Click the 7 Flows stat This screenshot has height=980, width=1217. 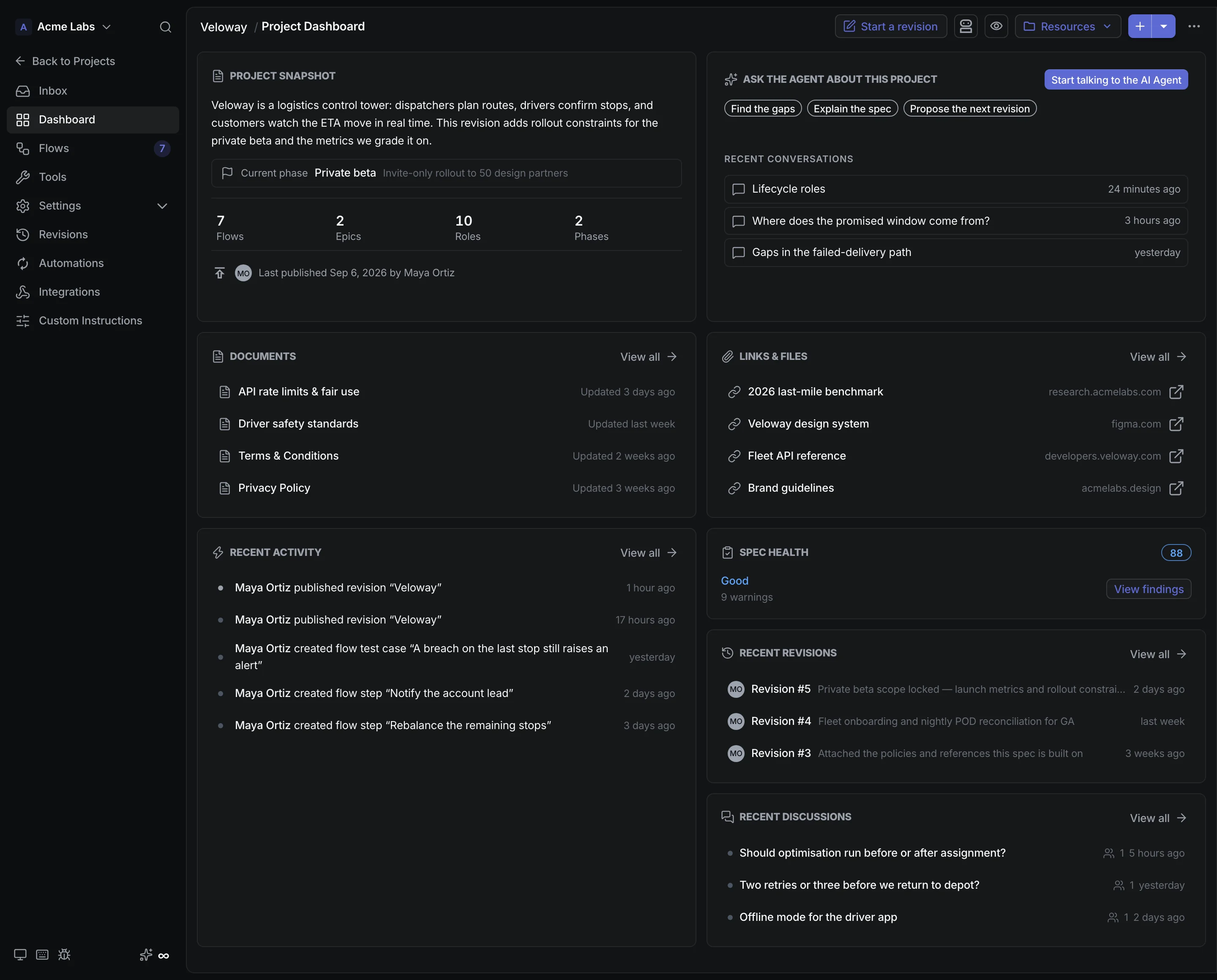(229, 228)
